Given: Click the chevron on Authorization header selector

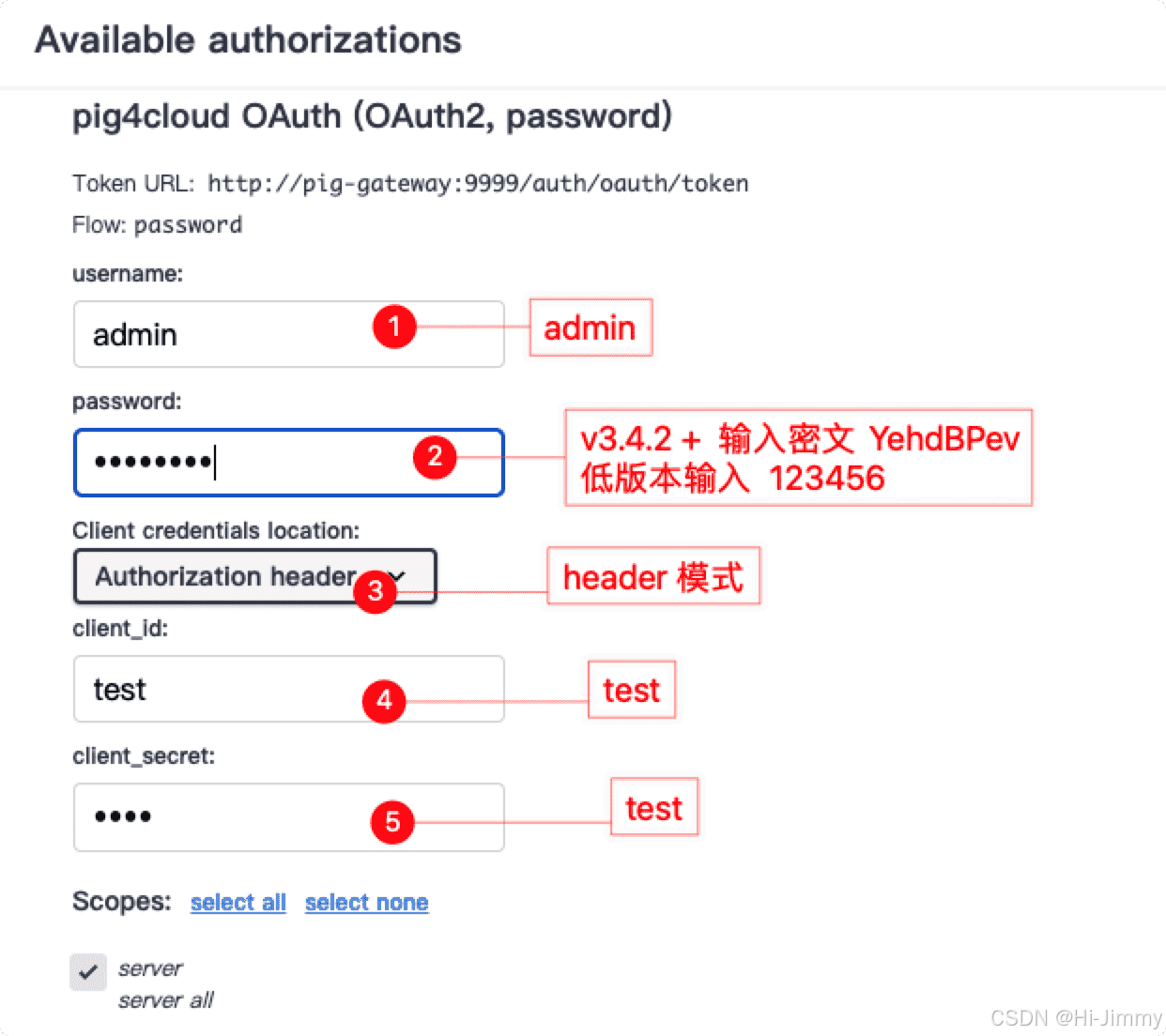Looking at the screenshot, I should (398, 576).
